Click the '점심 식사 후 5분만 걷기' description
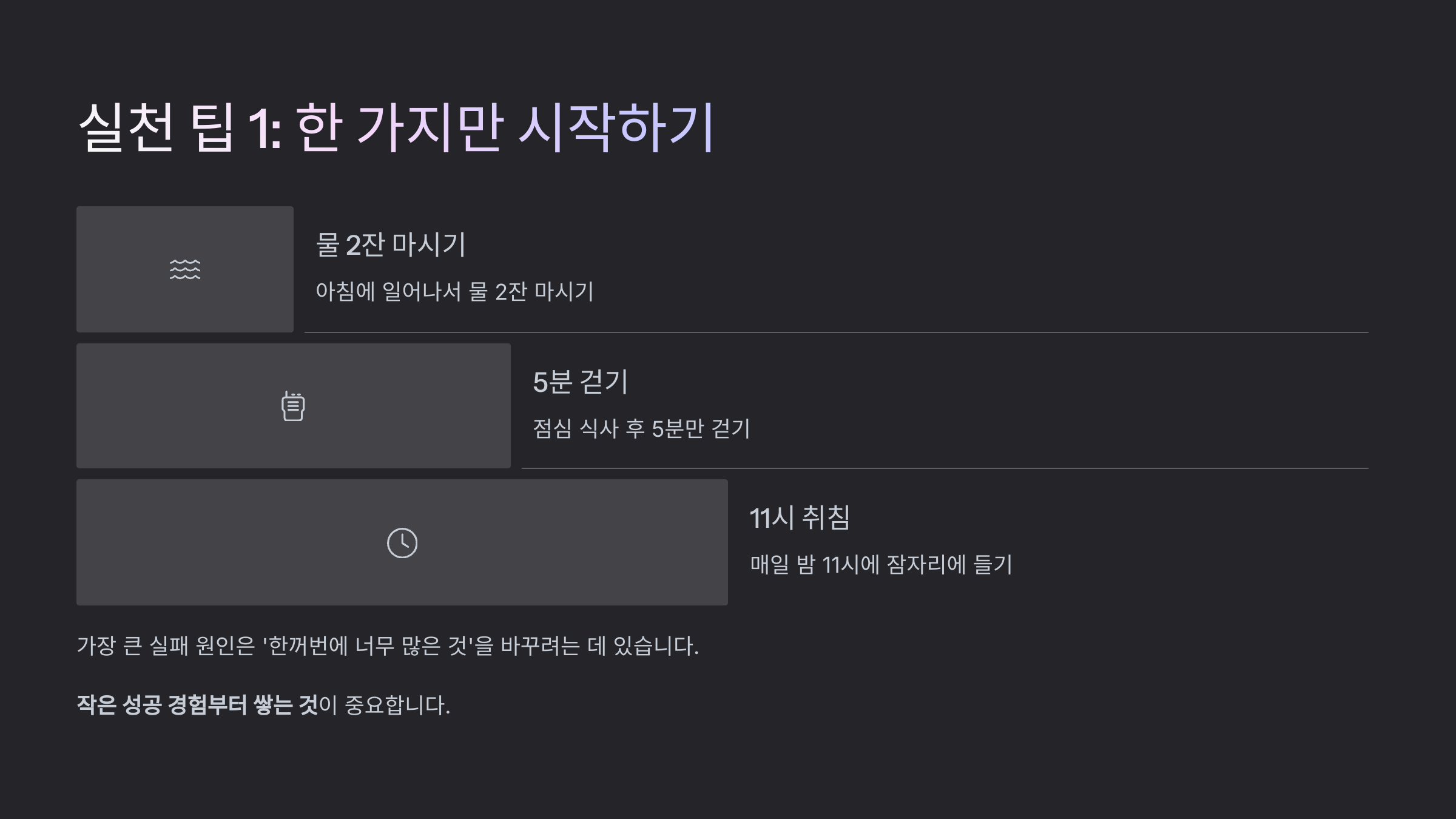 click(641, 429)
